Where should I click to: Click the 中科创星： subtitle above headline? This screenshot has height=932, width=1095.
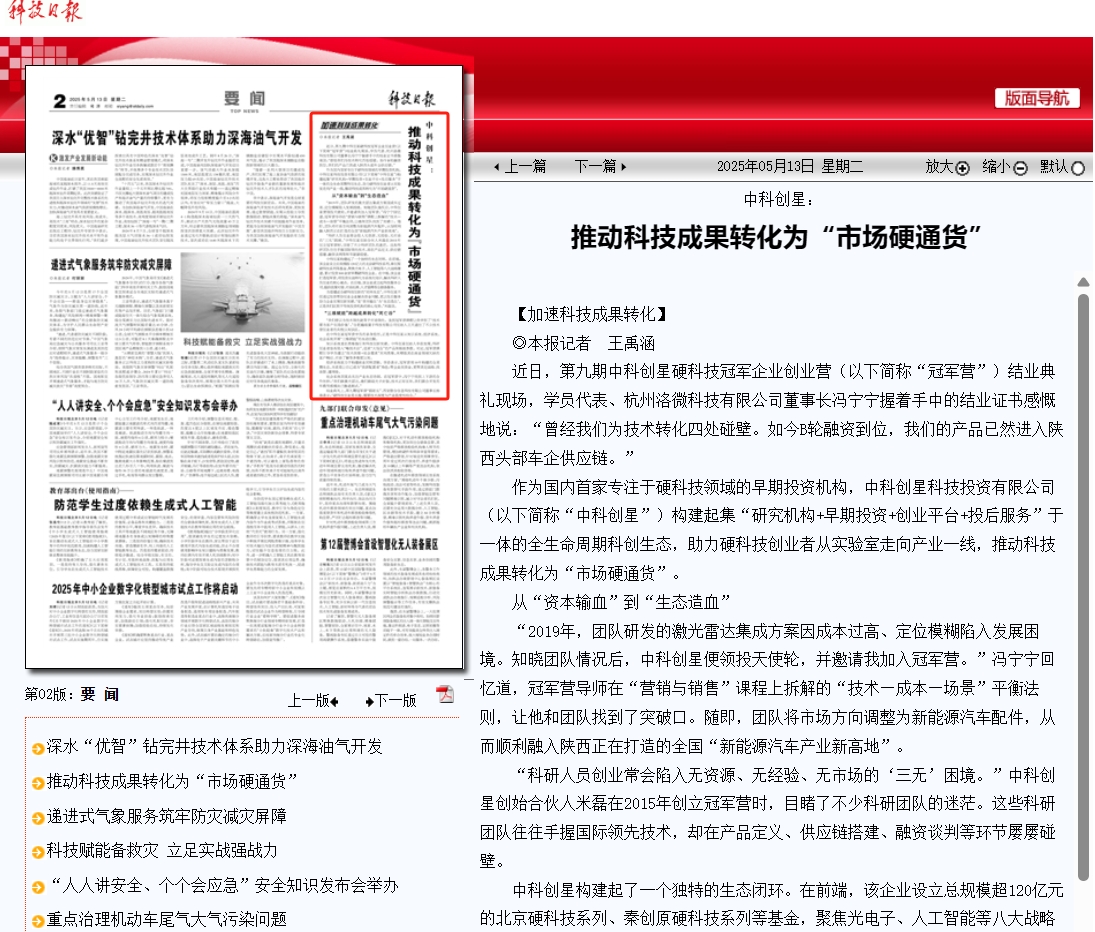pos(779,200)
